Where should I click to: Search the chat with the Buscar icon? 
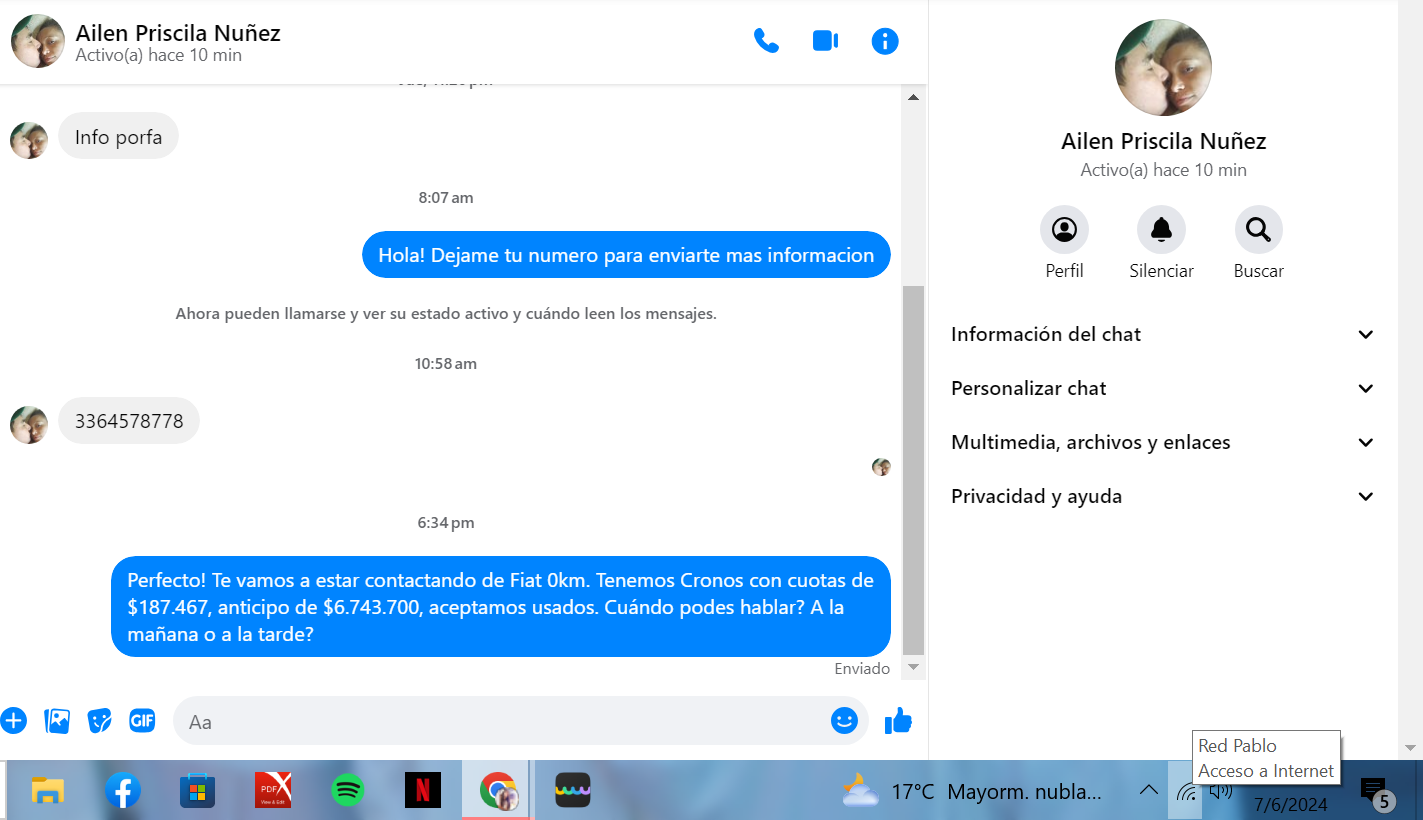tap(1258, 230)
